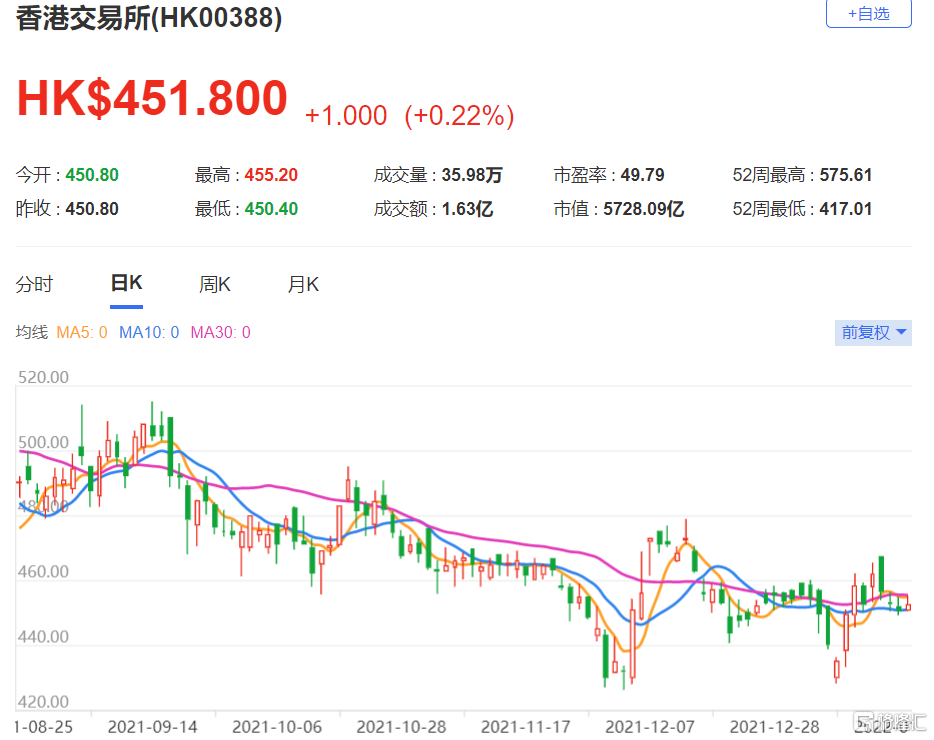
Task: Click the 香港交易所(HK00388) stock title
Action: pos(149,18)
